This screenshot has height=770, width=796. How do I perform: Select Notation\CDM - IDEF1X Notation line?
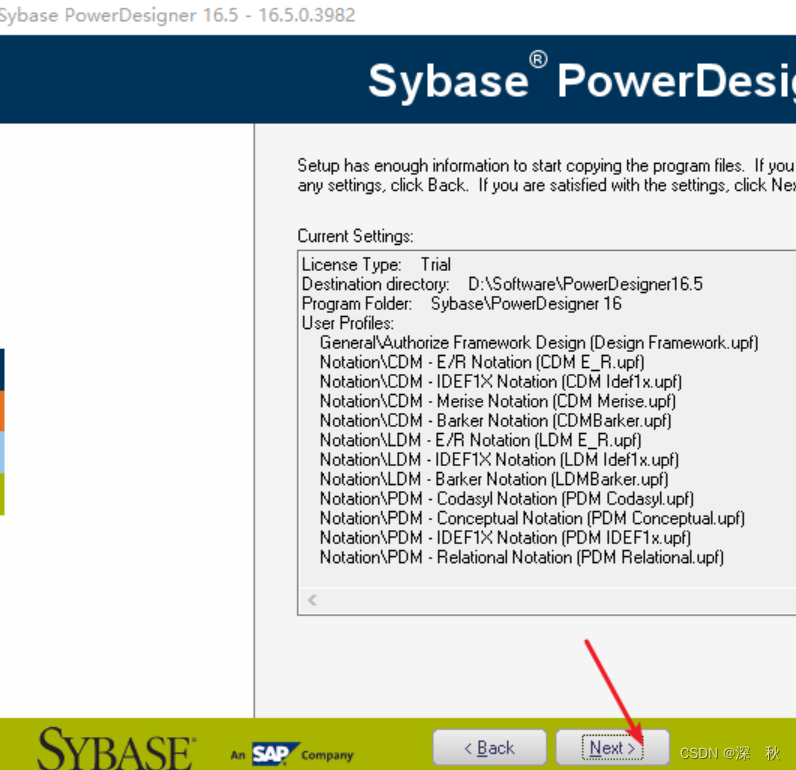[501, 382]
